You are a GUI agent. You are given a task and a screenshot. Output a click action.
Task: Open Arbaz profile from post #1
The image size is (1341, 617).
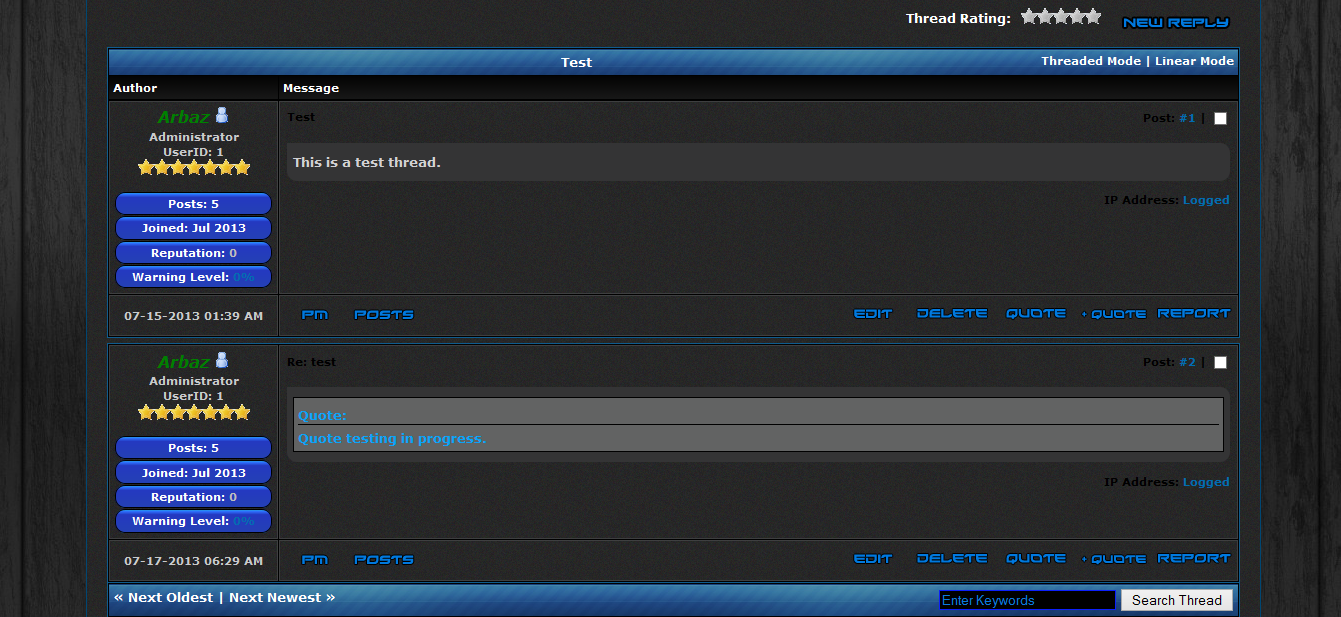pos(183,117)
